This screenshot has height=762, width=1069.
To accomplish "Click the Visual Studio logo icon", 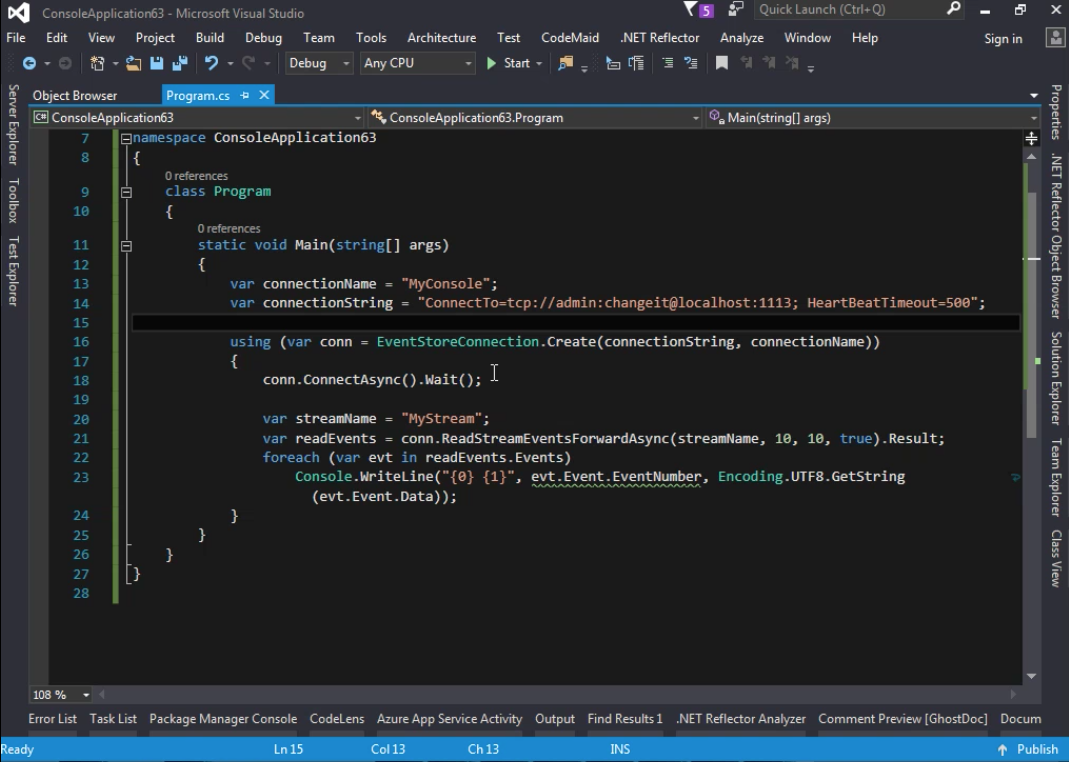I will [18, 12].
